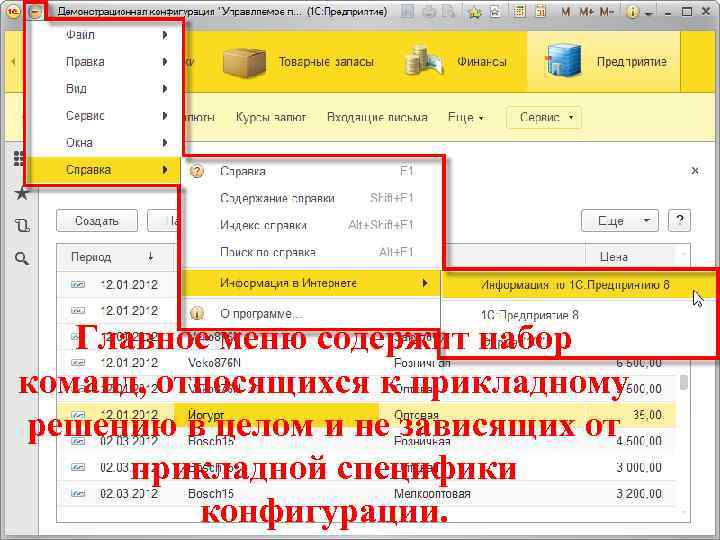This screenshot has height=540, width=720.
Task: Open Favorites star in the left sidebar
Action: 22,193
